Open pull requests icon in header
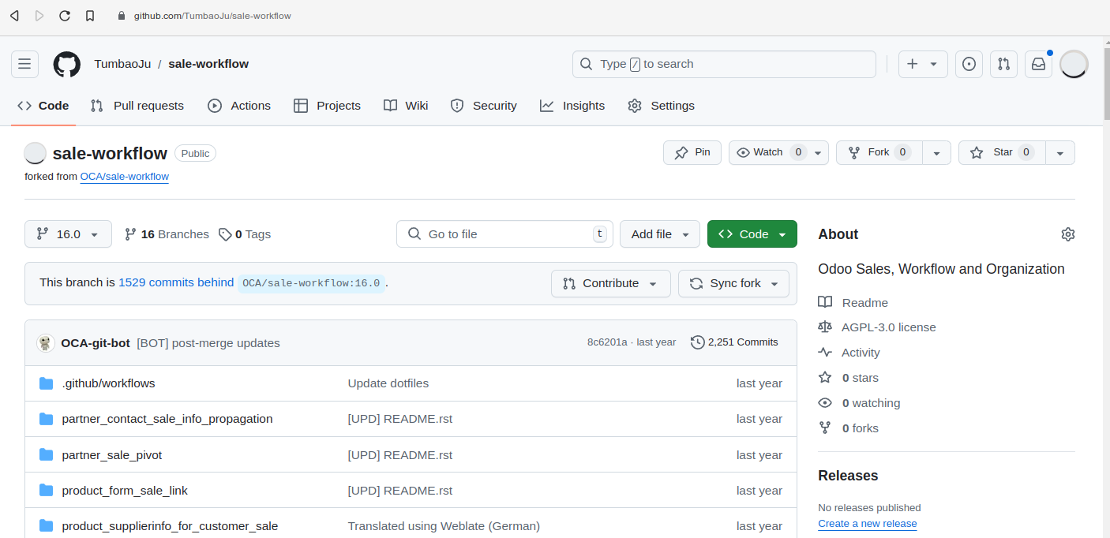 [x=1003, y=64]
